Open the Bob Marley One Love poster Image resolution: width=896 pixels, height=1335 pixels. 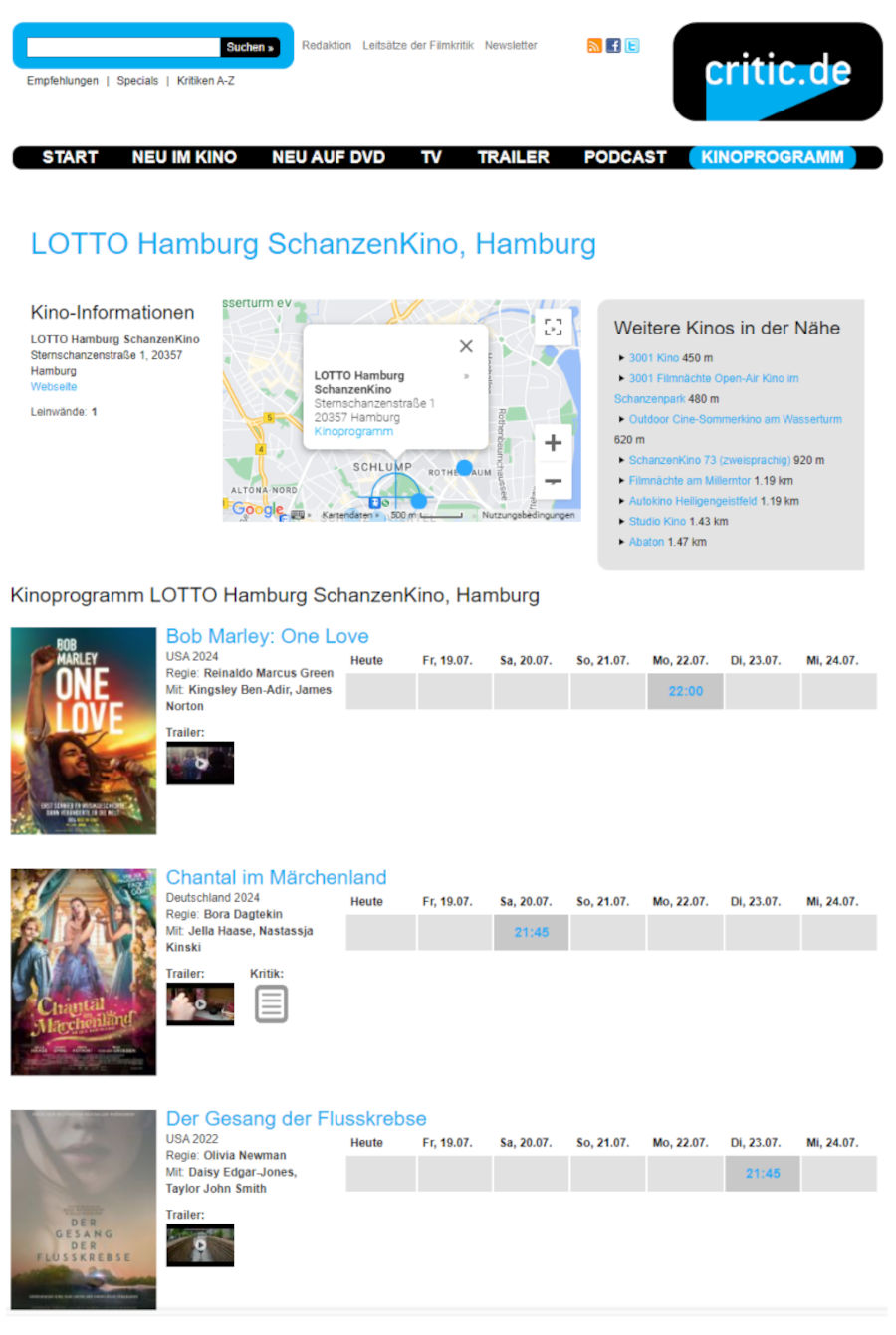pyautogui.click(x=84, y=731)
